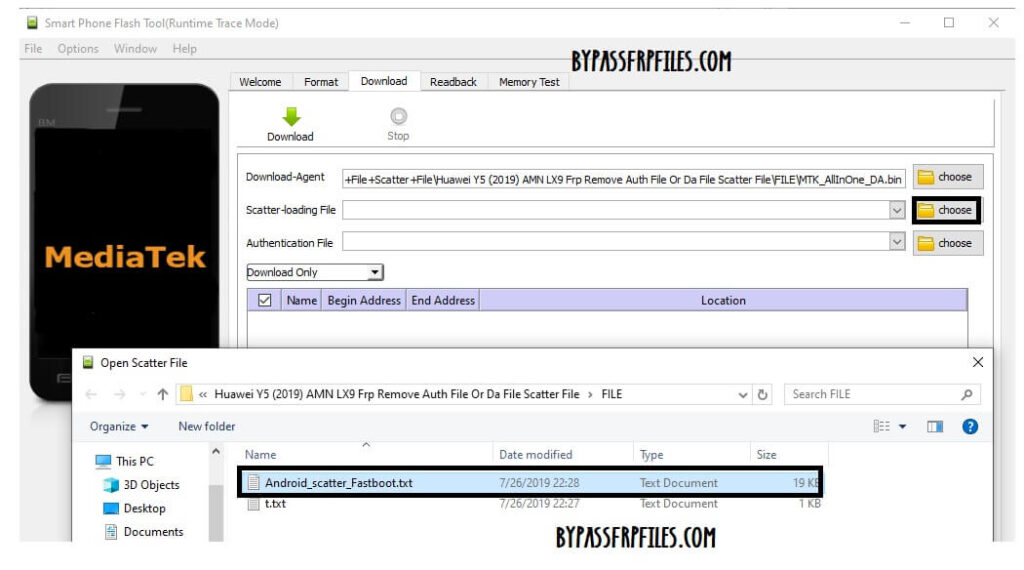Go up one folder level arrow
1024x570 pixels.
(x=162, y=394)
